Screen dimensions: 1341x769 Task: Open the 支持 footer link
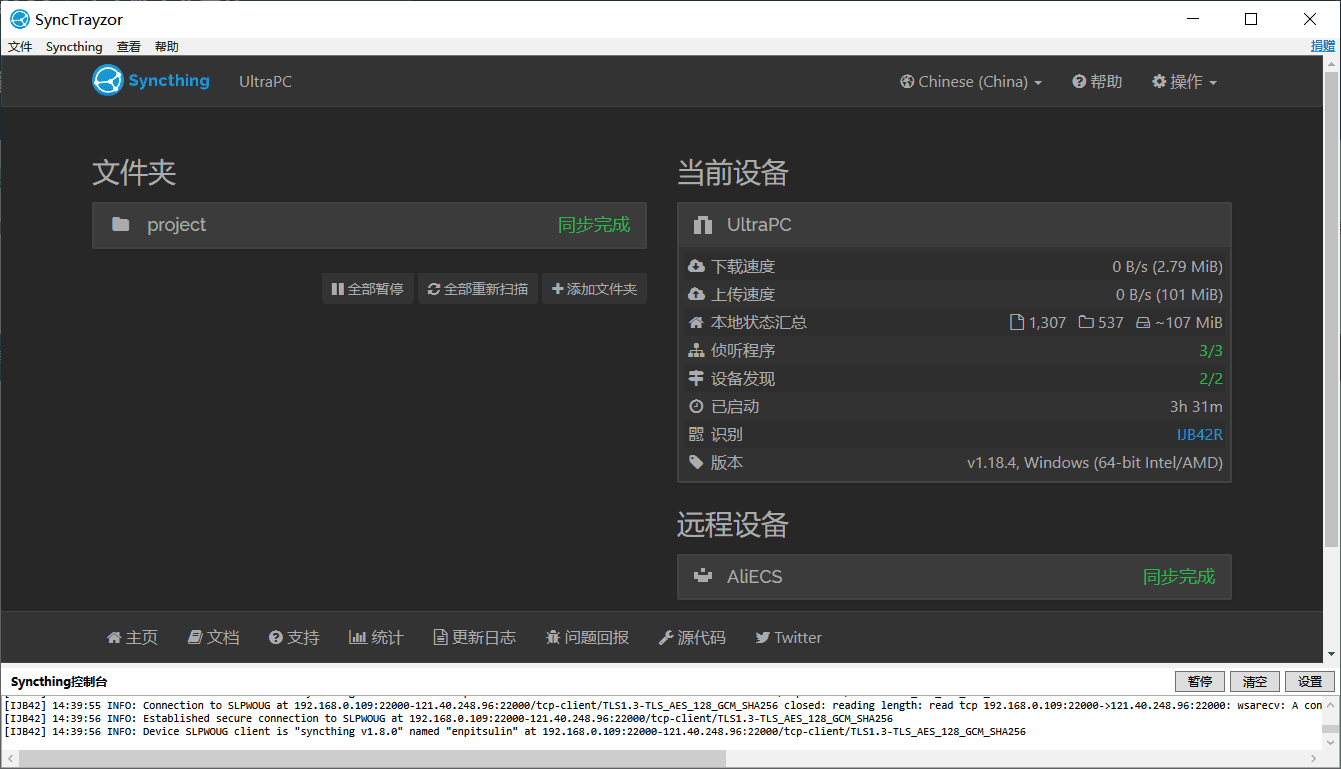(x=294, y=638)
